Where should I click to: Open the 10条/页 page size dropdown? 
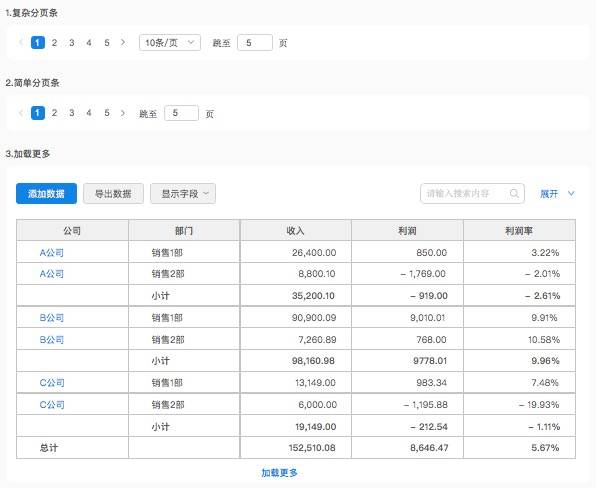click(x=170, y=43)
